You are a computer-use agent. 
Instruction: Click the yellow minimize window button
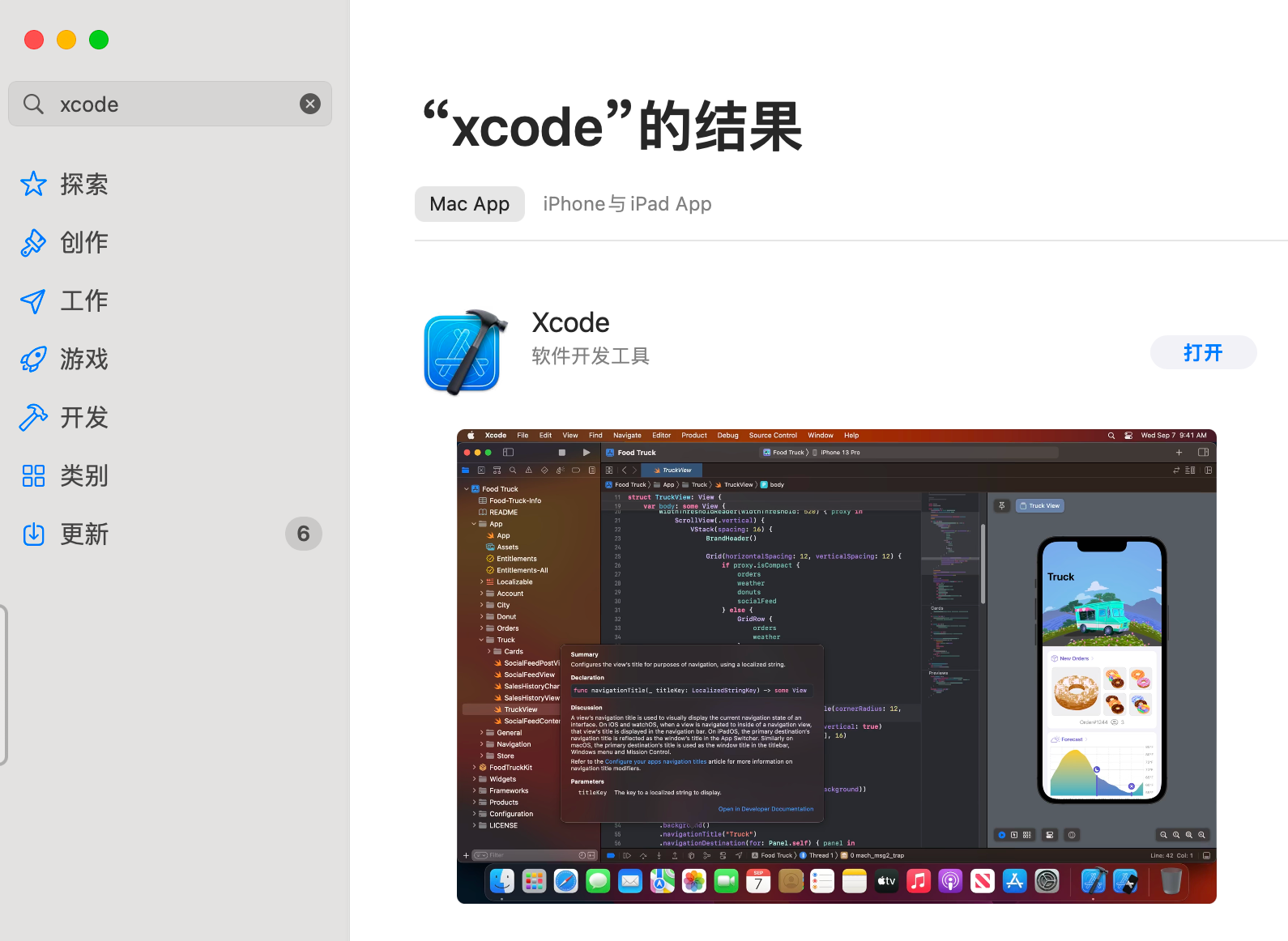[66, 40]
